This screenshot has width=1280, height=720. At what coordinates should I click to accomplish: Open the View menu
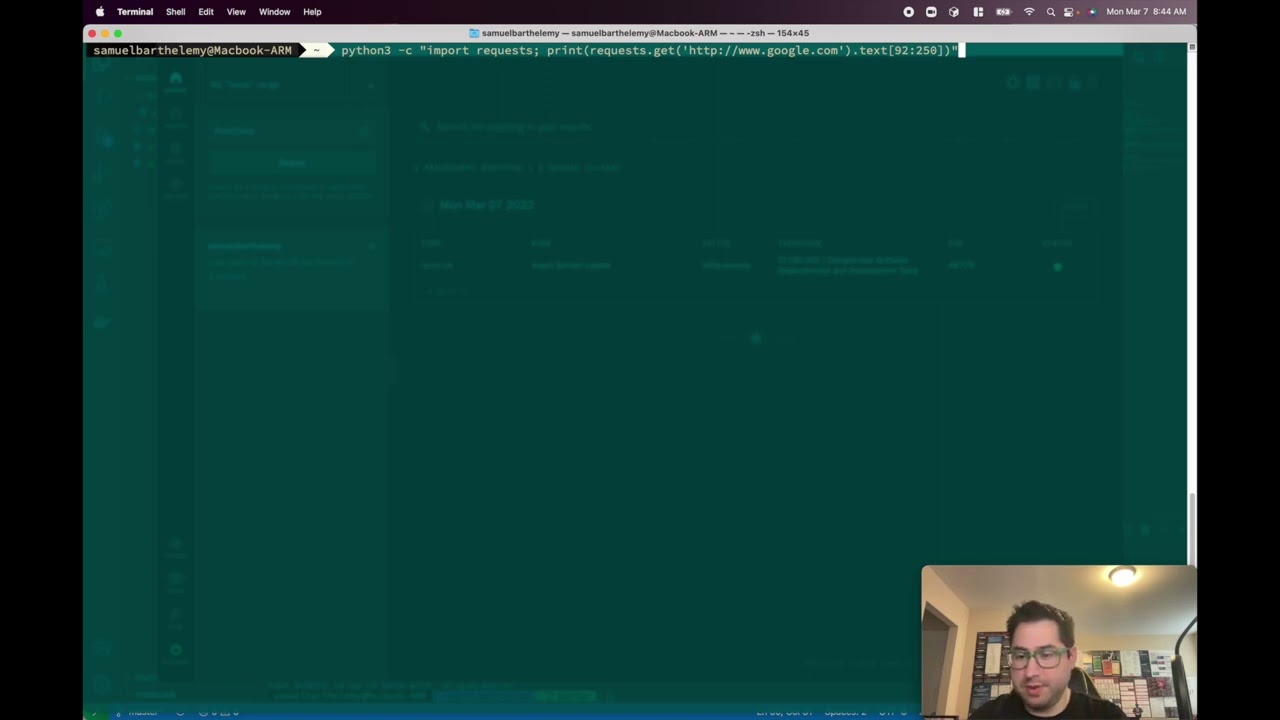tap(236, 12)
